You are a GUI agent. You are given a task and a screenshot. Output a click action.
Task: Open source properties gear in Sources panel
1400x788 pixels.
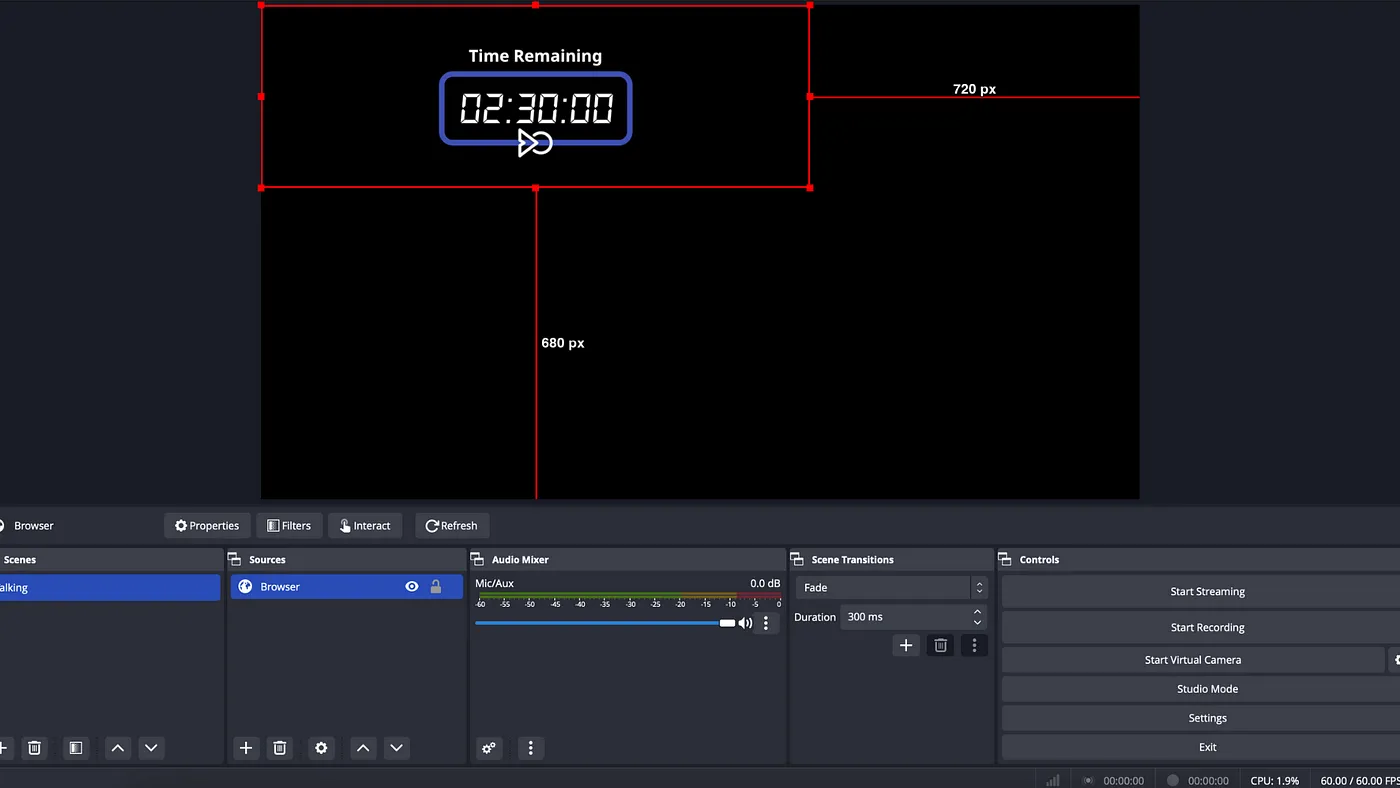[x=321, y=748]
